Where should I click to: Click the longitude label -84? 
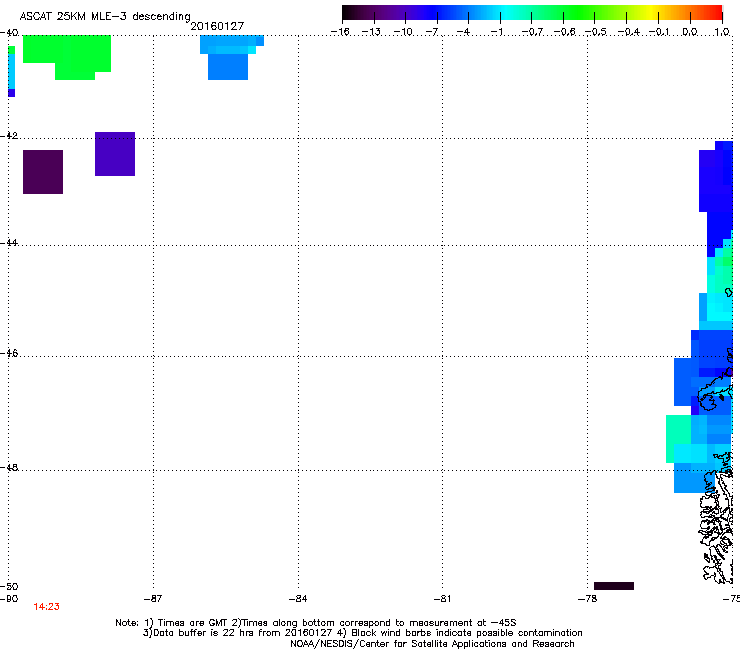point(298,599)
